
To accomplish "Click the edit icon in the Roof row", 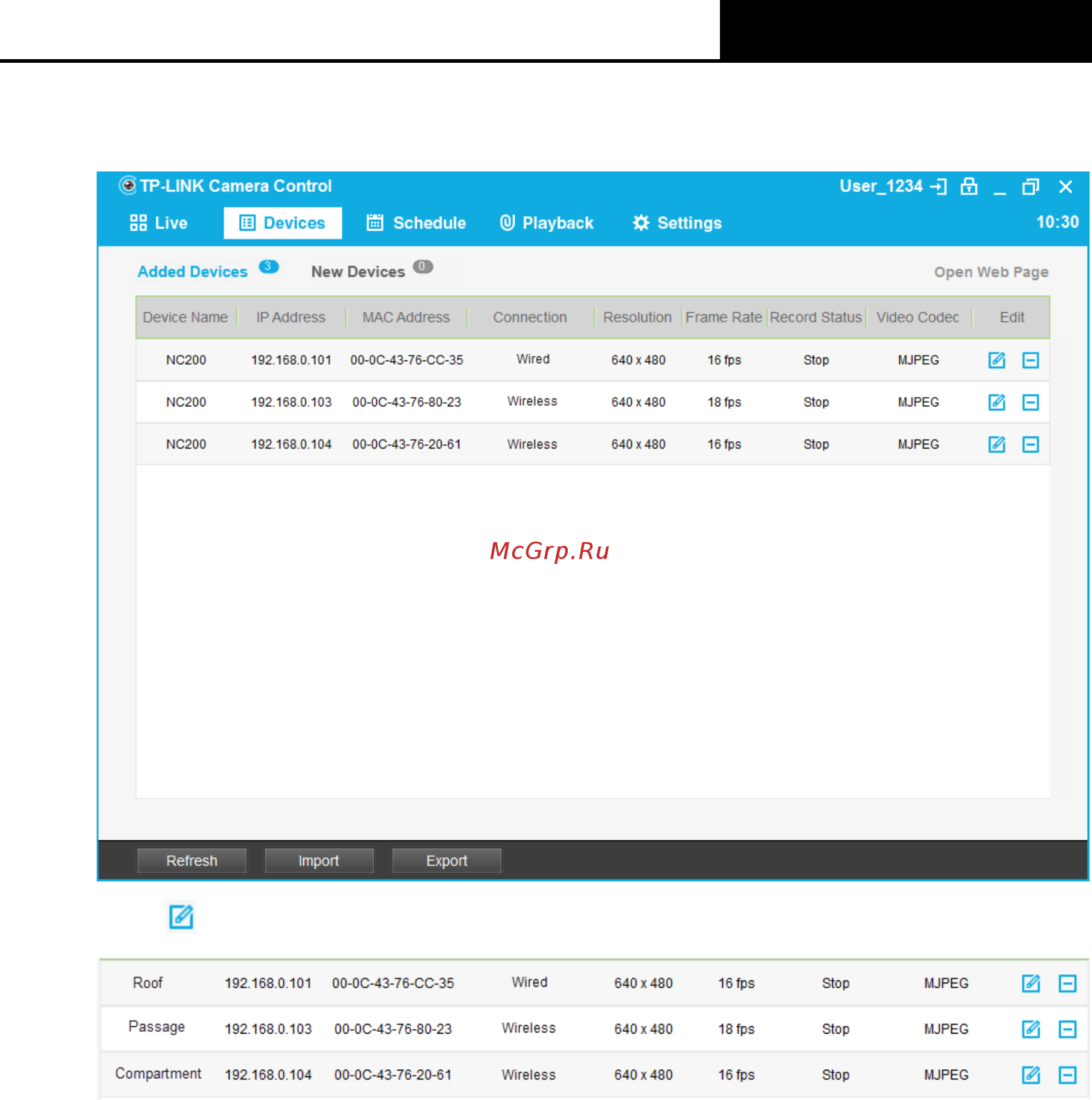I will click(x=1031, y=983).
